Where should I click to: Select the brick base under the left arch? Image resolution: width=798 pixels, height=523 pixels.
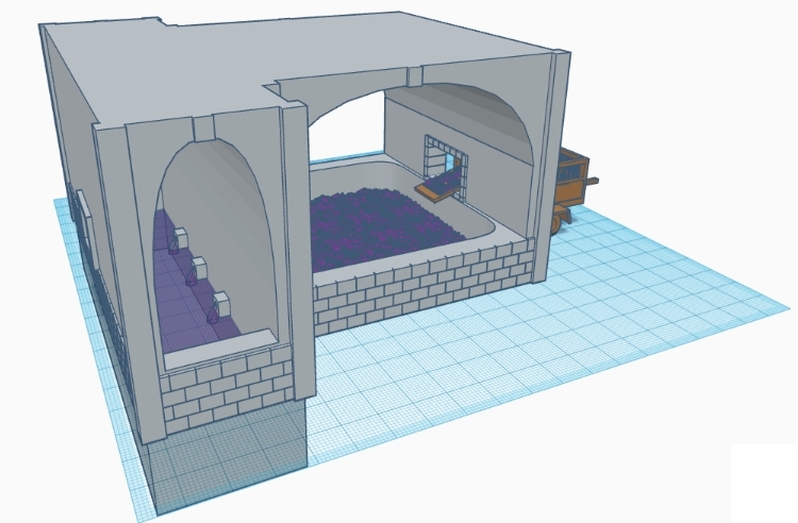225,390
